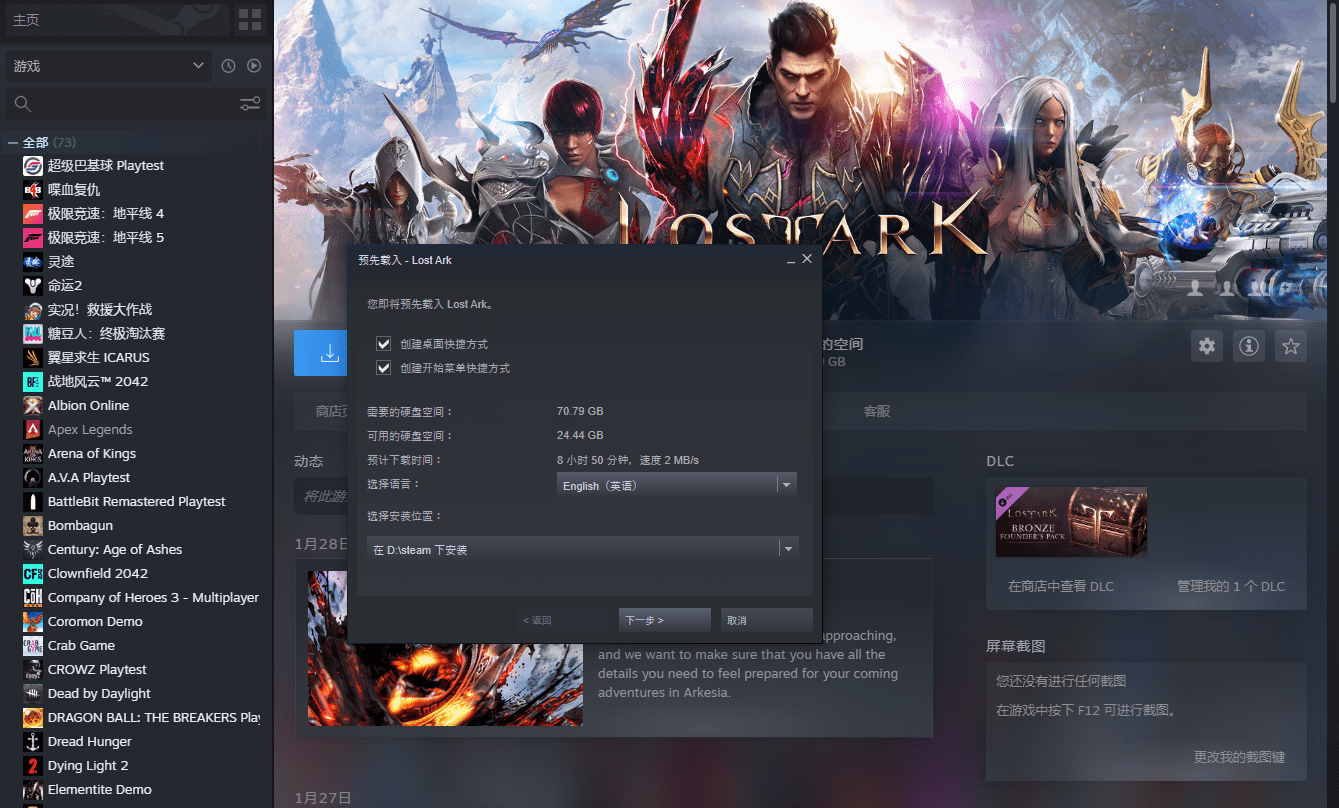The width and height of the screenshot is (1339, 808).
Task: Select 实况! 救援大作战 entry
Action: (x=100, y=310)
